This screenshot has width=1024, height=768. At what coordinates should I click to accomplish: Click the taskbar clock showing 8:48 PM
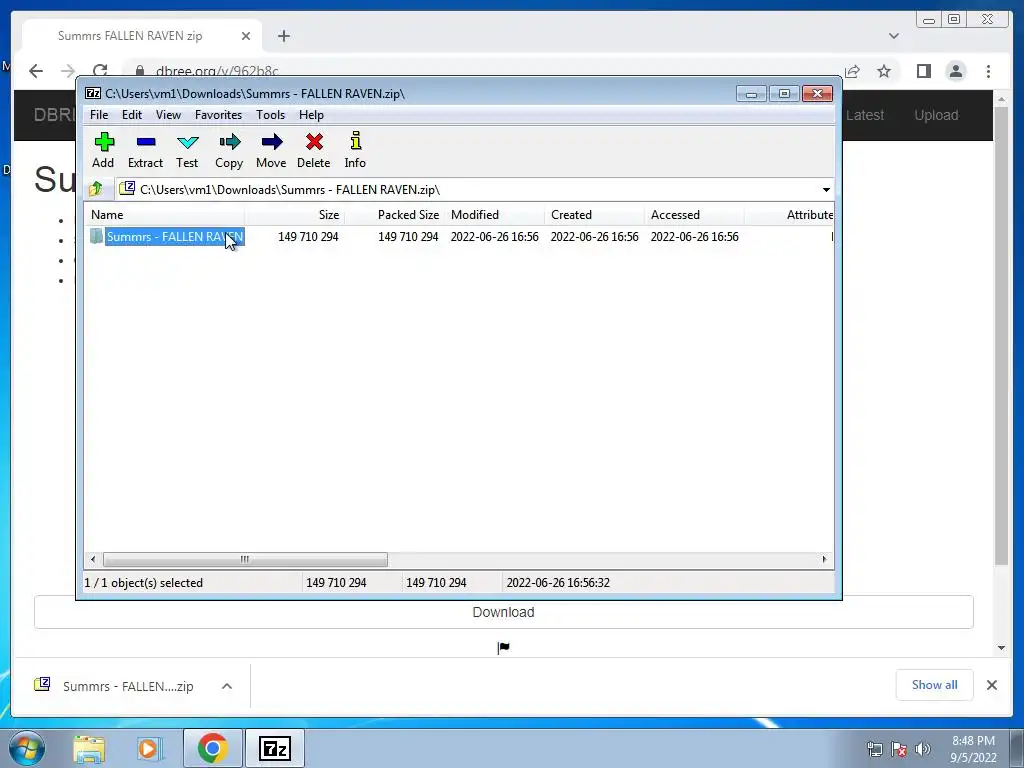pyautogui.click(x=973, y=749)
